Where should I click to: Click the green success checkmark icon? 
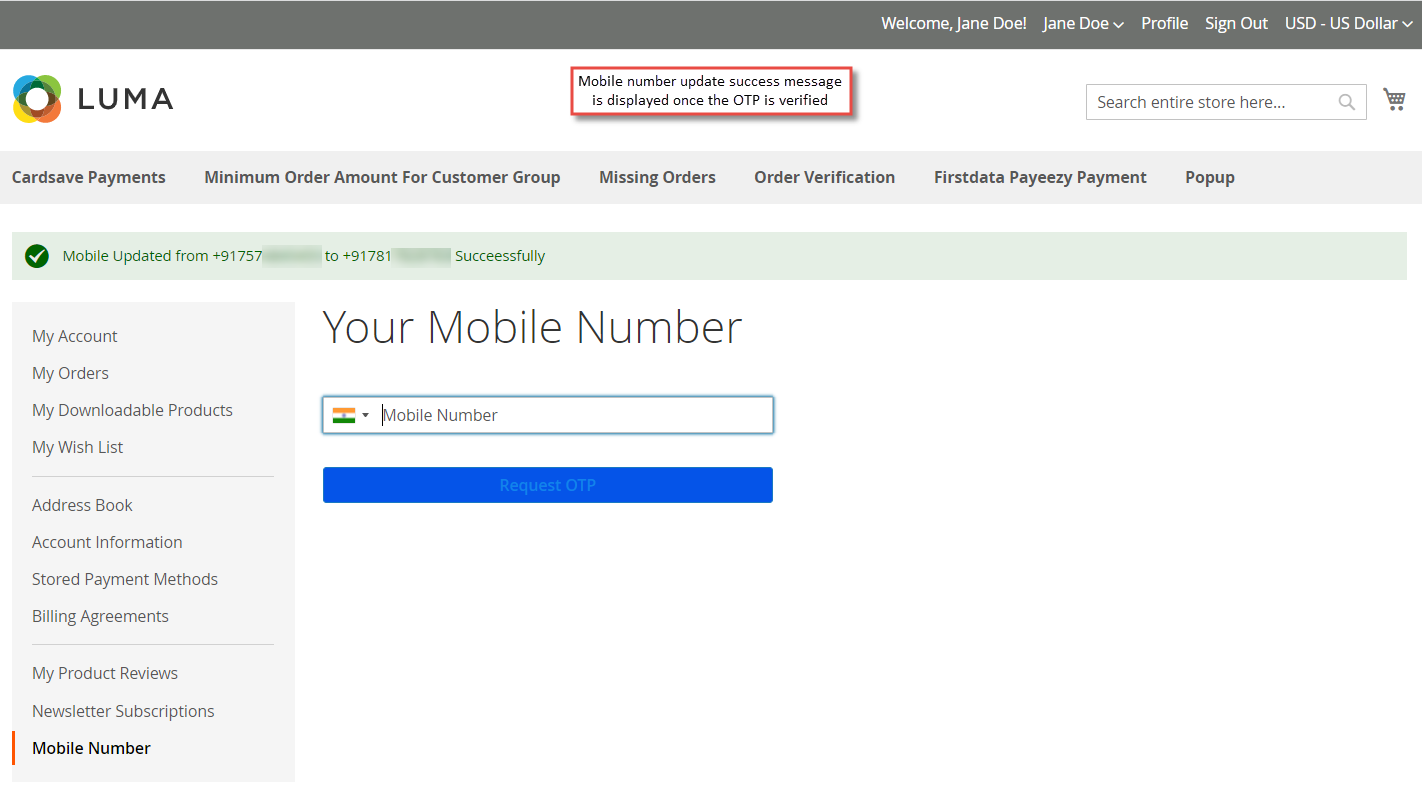point(36,255)
